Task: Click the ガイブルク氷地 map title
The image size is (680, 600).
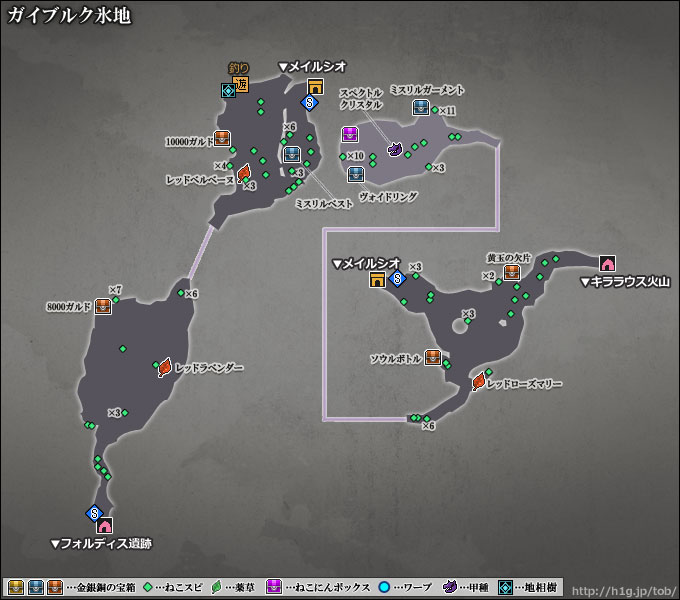Action: (x=69, y=16)
